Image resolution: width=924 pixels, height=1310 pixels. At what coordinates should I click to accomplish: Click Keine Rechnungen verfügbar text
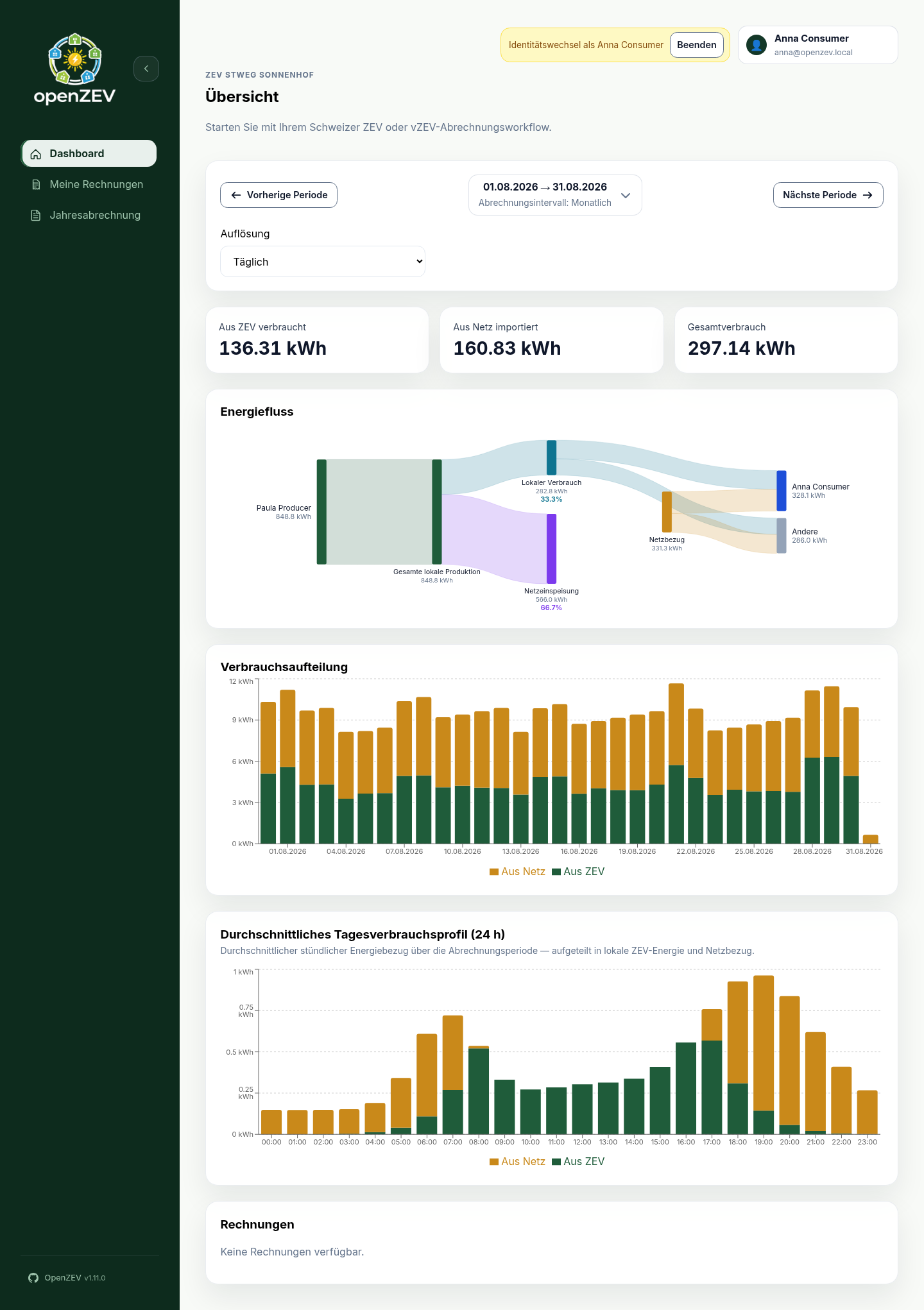click(x=292, y=1252)
